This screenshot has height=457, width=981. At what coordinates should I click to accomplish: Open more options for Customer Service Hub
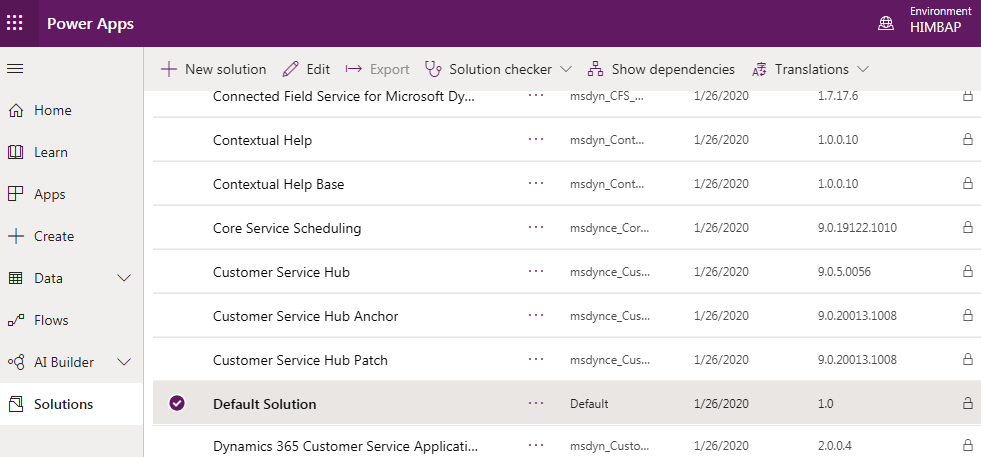(x=536, y=271)
